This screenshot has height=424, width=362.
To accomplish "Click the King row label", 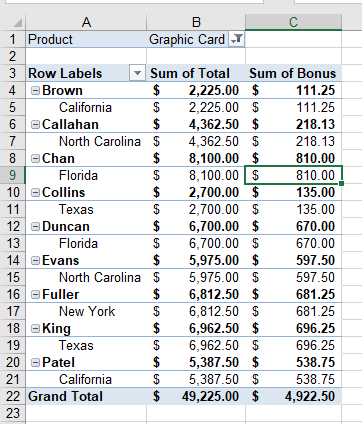I will click(x=56, y=329).
